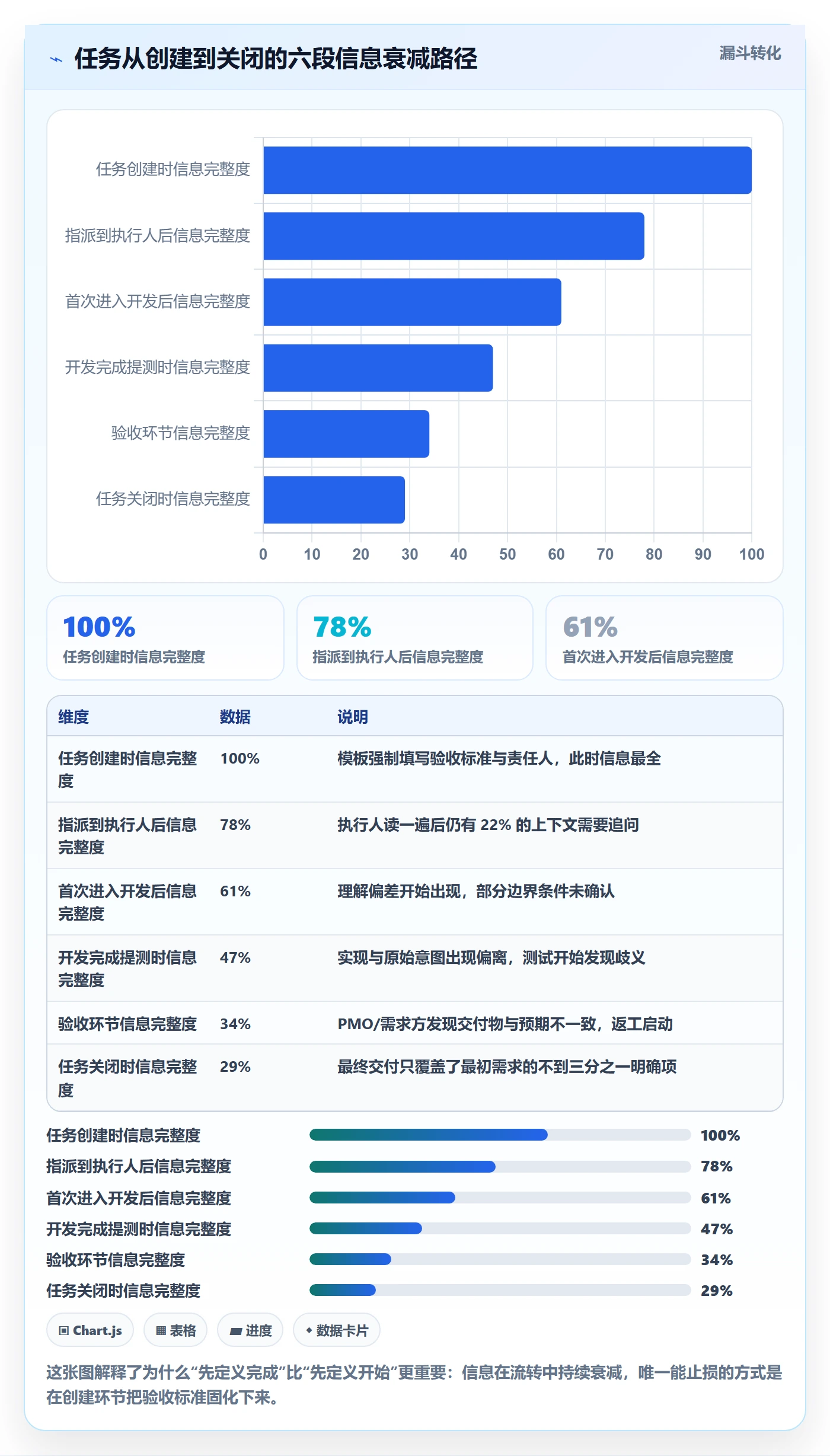Select the 进度 tag chip

click(250, 1330)
